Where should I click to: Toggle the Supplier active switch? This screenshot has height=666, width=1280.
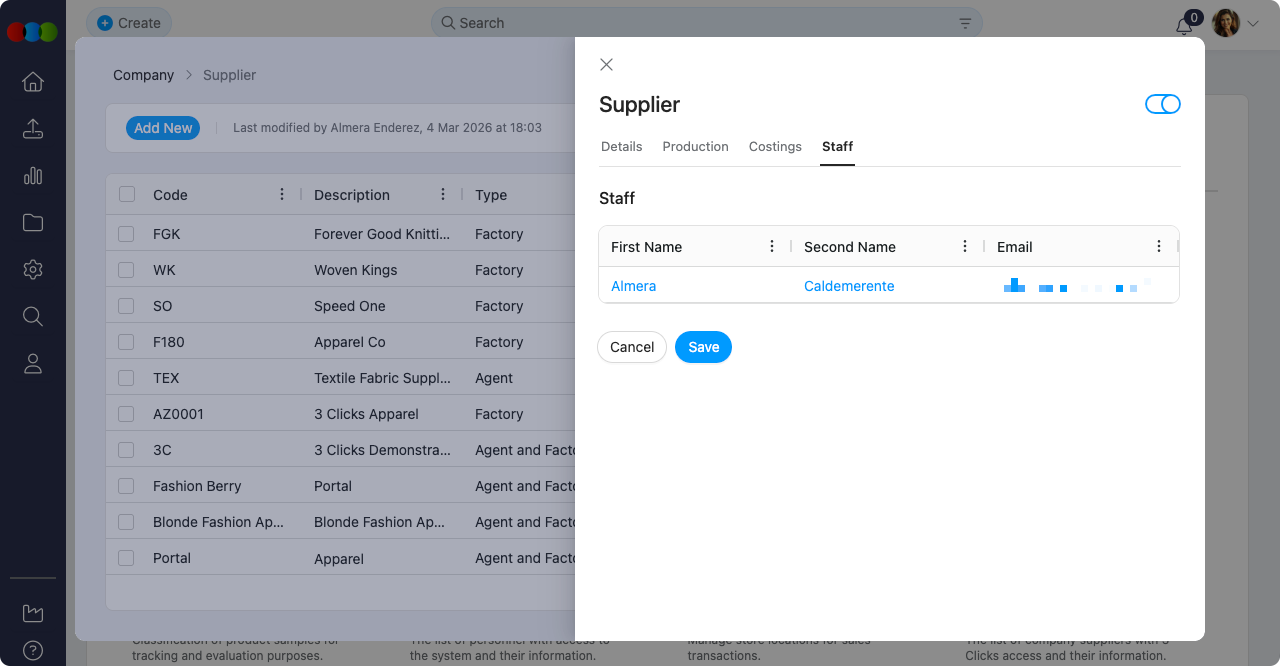(x=1162, y=104)
